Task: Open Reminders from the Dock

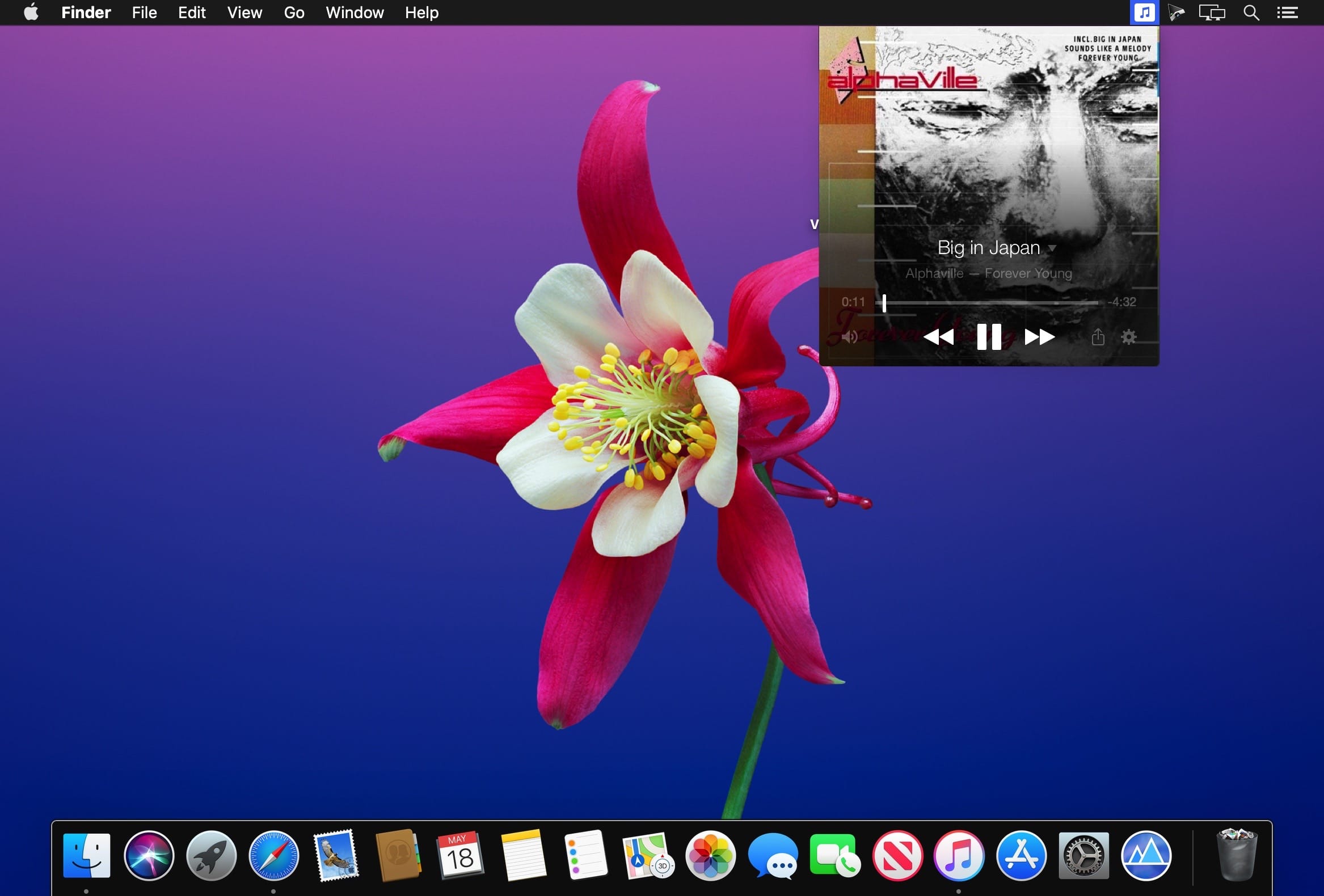Action: 585,855
